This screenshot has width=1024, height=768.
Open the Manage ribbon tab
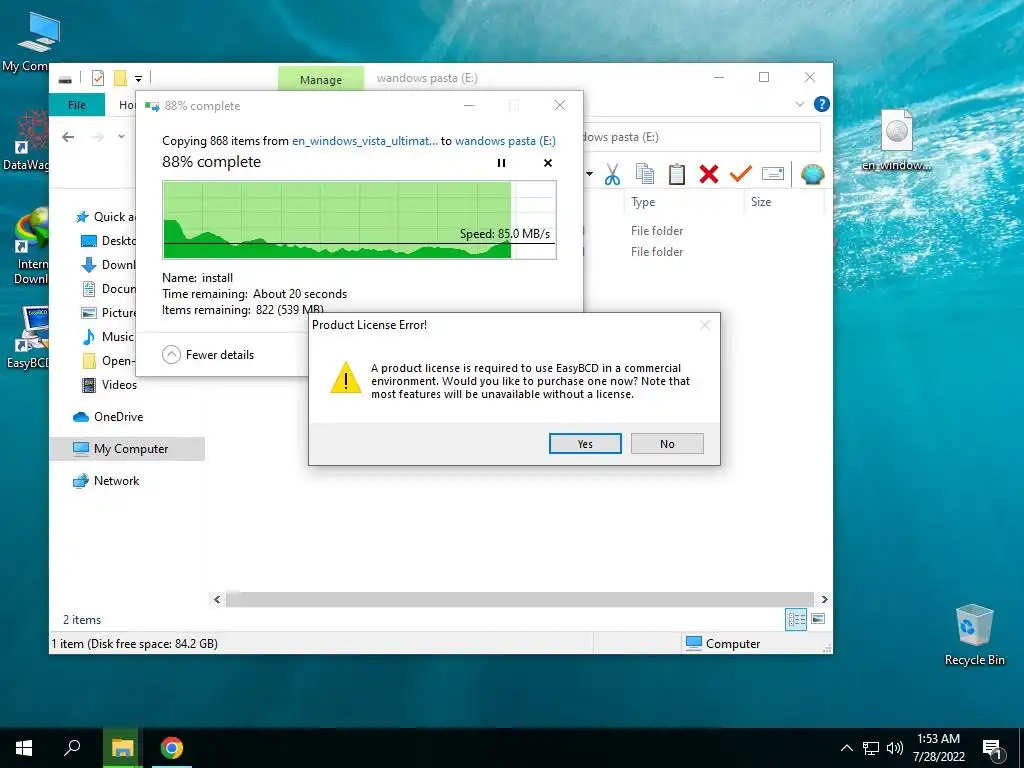[321, 79]
